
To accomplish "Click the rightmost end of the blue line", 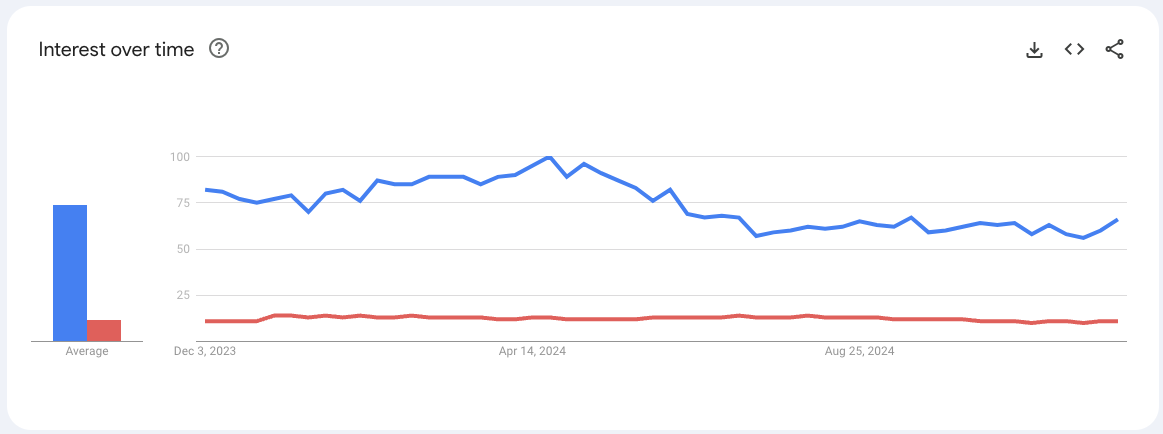I will [x=1116, y=220].
